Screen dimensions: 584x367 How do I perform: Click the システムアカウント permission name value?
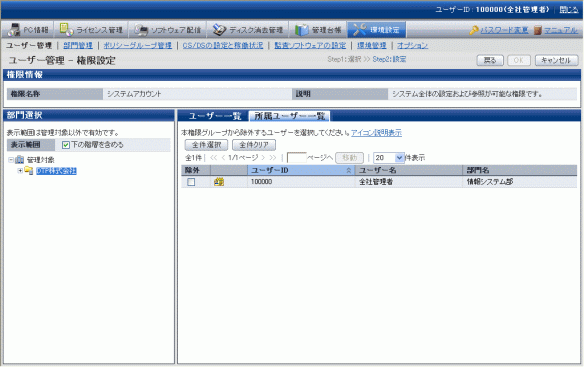[x=134, y=94]
